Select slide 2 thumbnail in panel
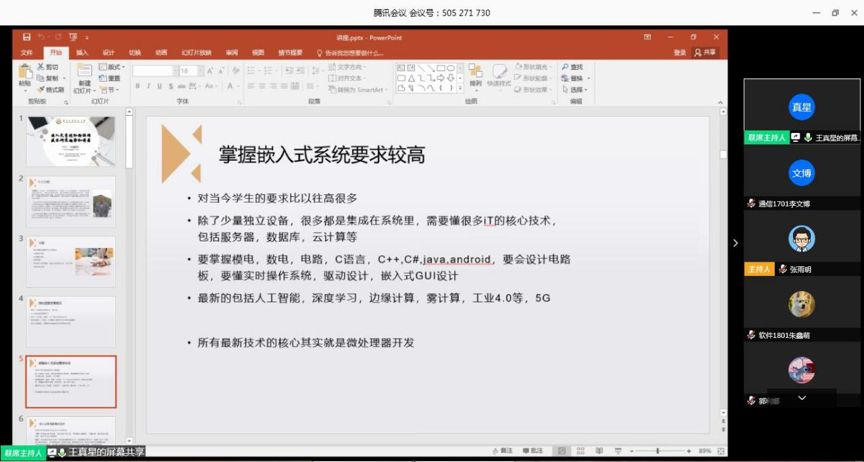This screenshot has height=462, width=864. pyautogui.click(x=71, y=200)
